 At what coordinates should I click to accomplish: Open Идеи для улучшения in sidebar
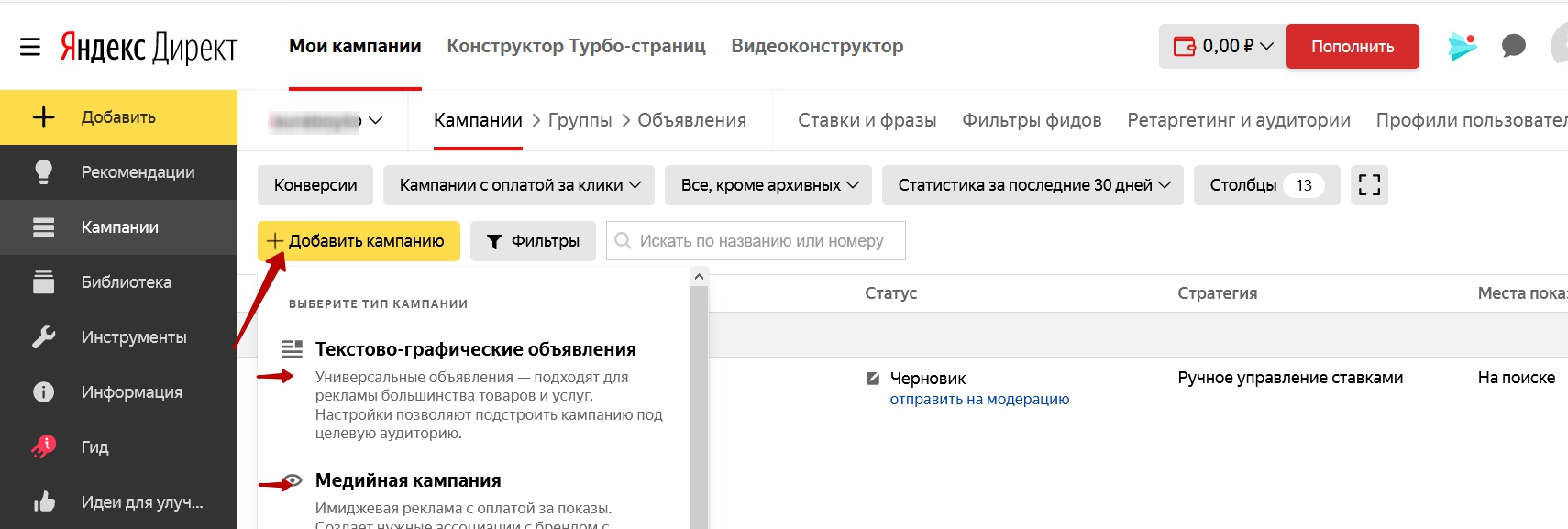point(118,501)
